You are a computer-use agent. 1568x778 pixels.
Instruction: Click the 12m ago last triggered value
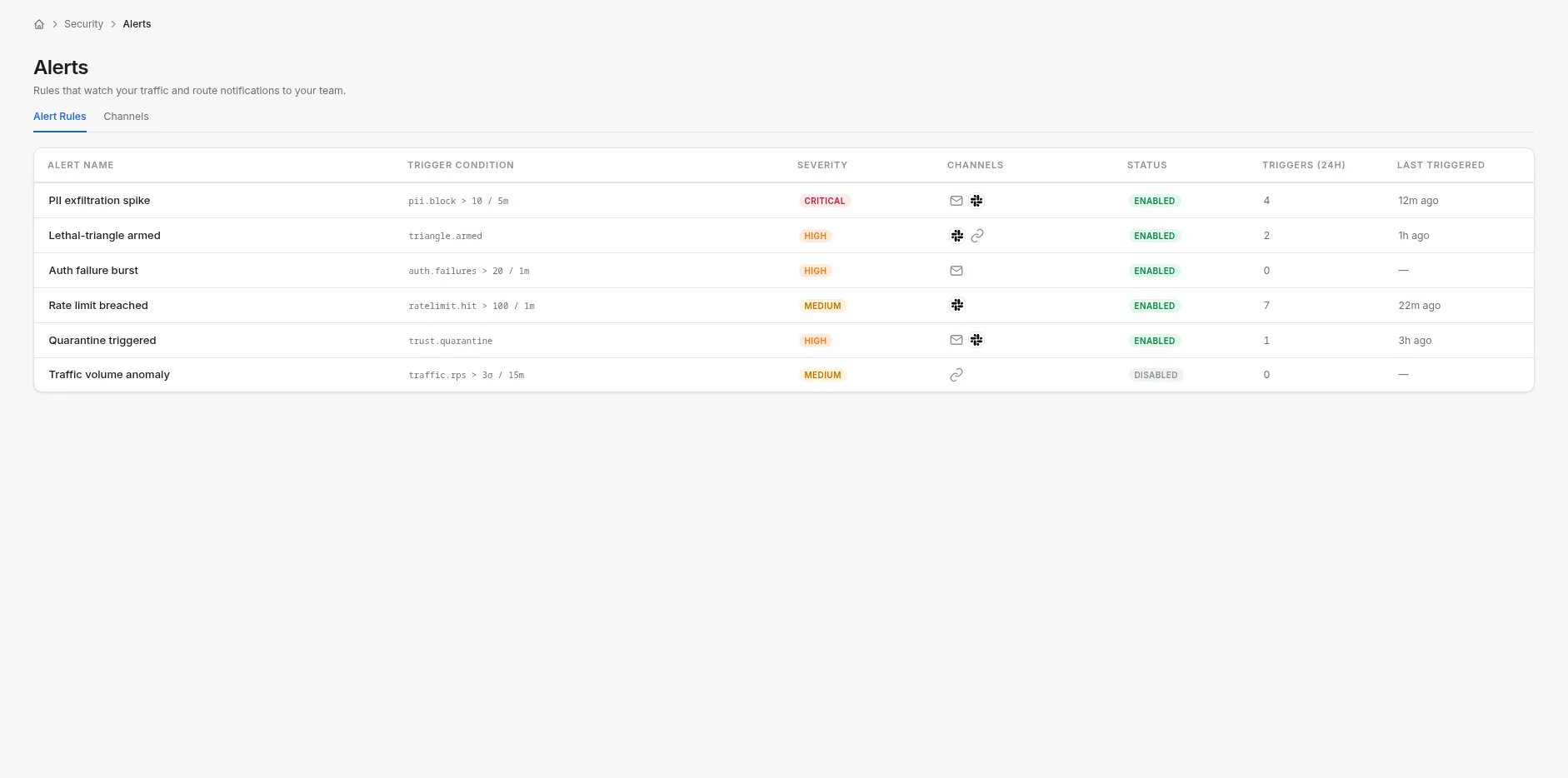click(1418, 201)
